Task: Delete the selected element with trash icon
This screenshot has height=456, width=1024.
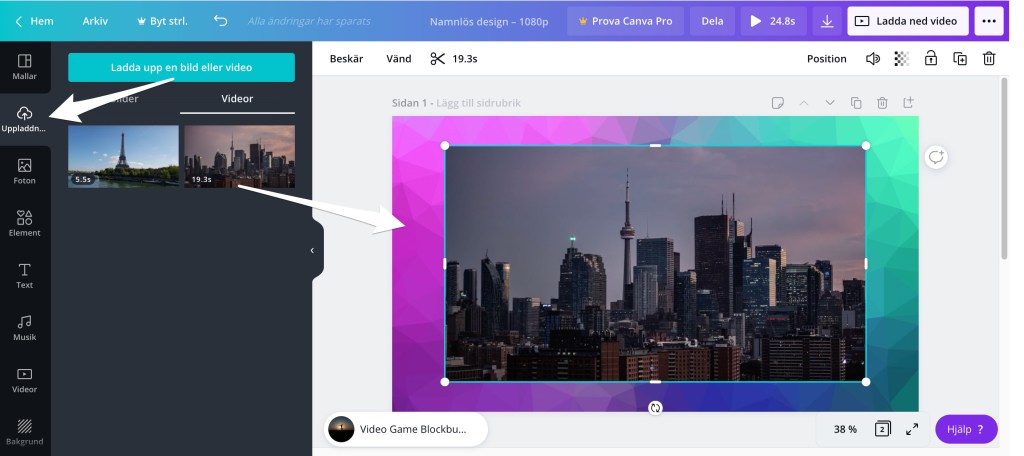Action: coord(988,59)
